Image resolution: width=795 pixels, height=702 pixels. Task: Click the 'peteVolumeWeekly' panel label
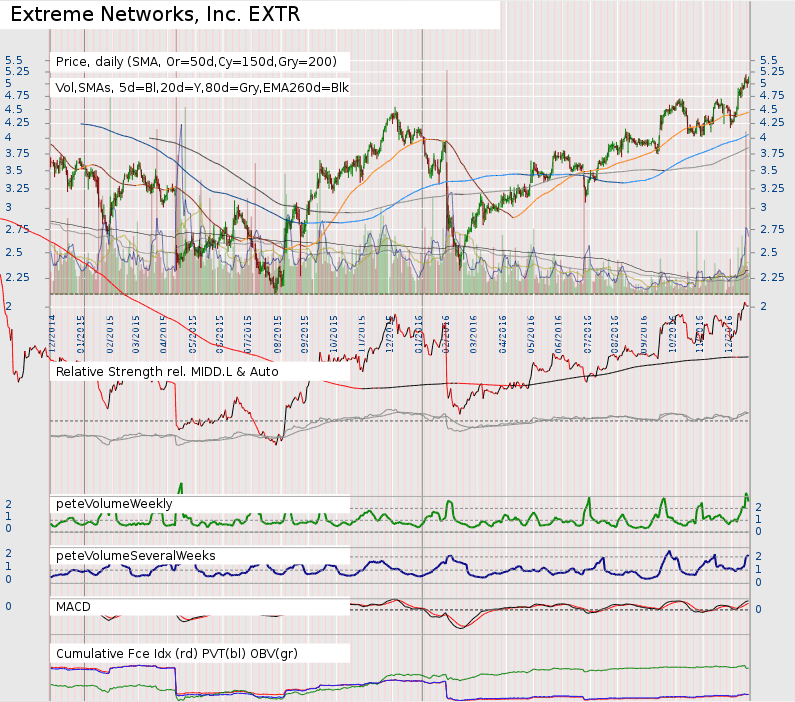click(114, 504)
